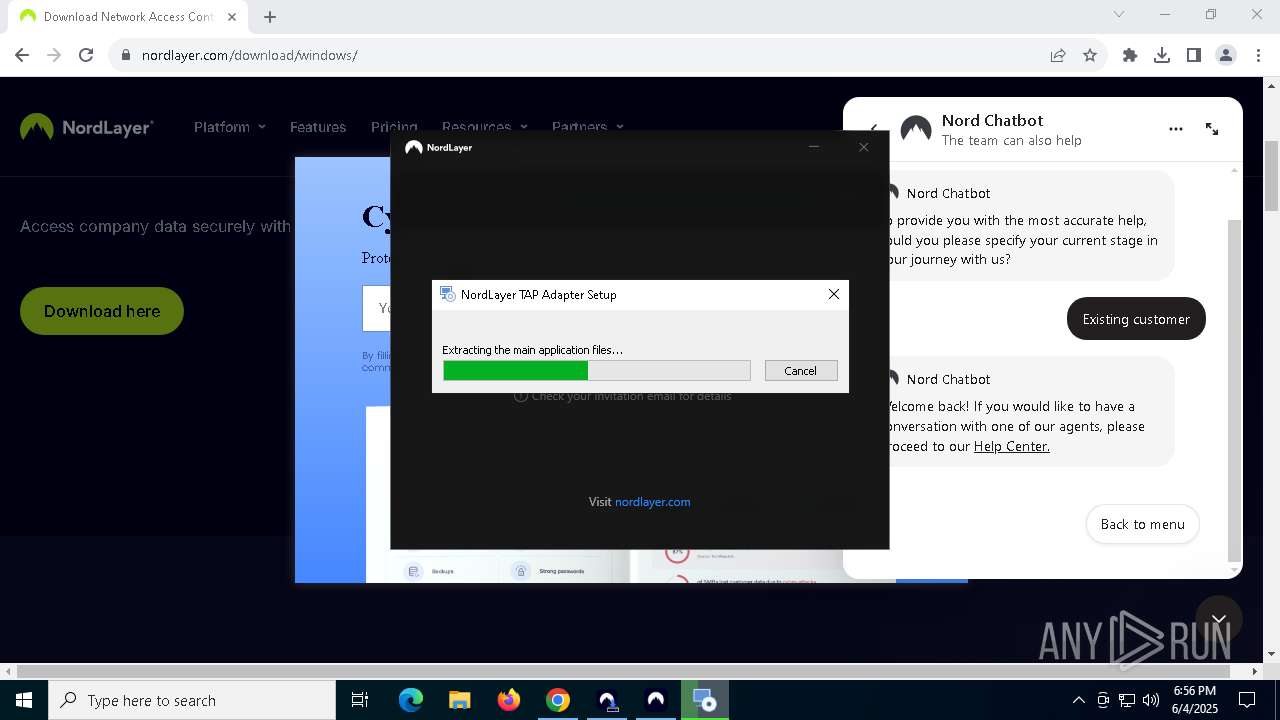Open the Windows Start menu
The image size is (1280, 720).
[24, 700]
